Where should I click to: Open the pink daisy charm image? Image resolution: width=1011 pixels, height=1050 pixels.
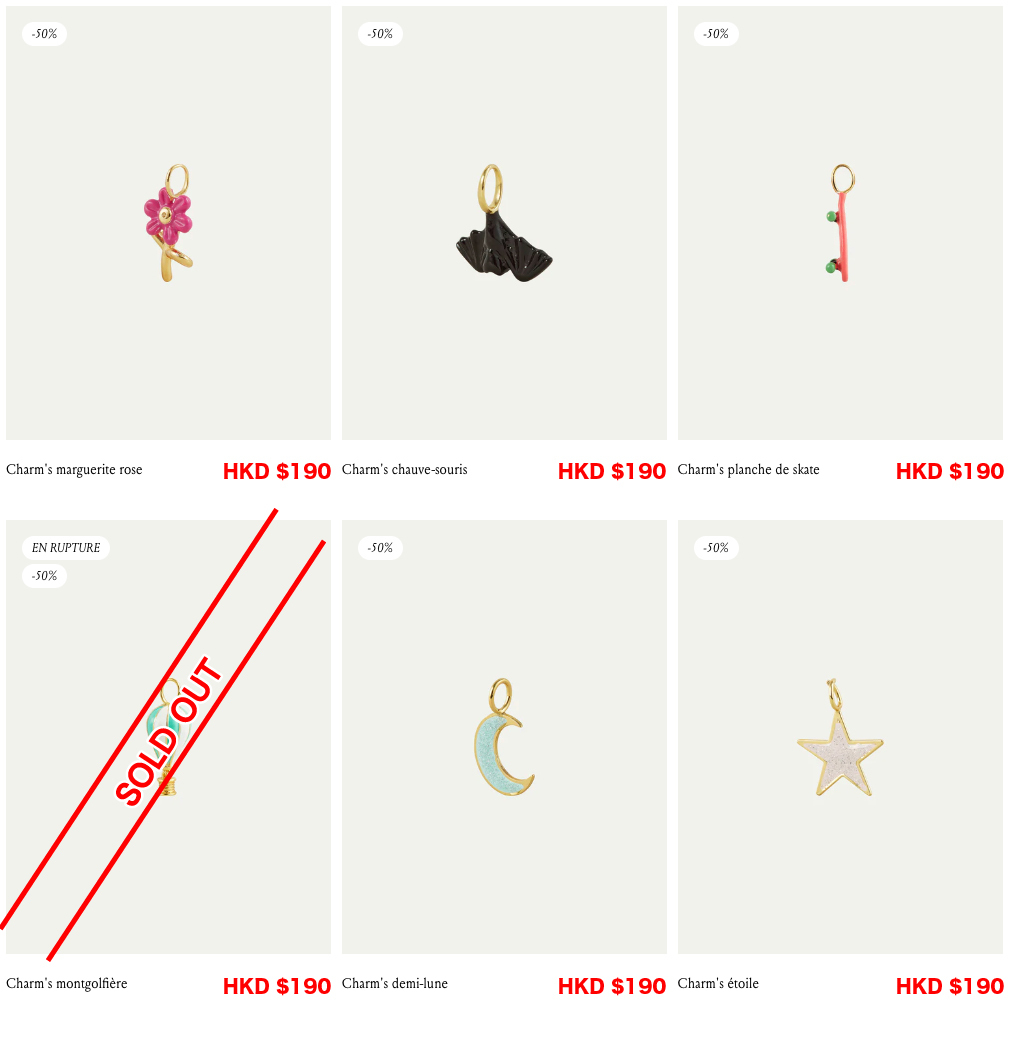tap(168, 223)
